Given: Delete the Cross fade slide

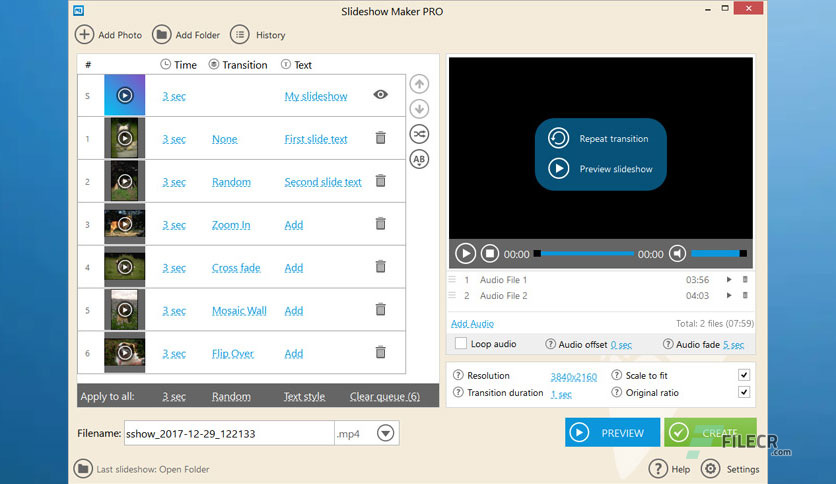Looking at the screenshot, I should pos(380,266).
